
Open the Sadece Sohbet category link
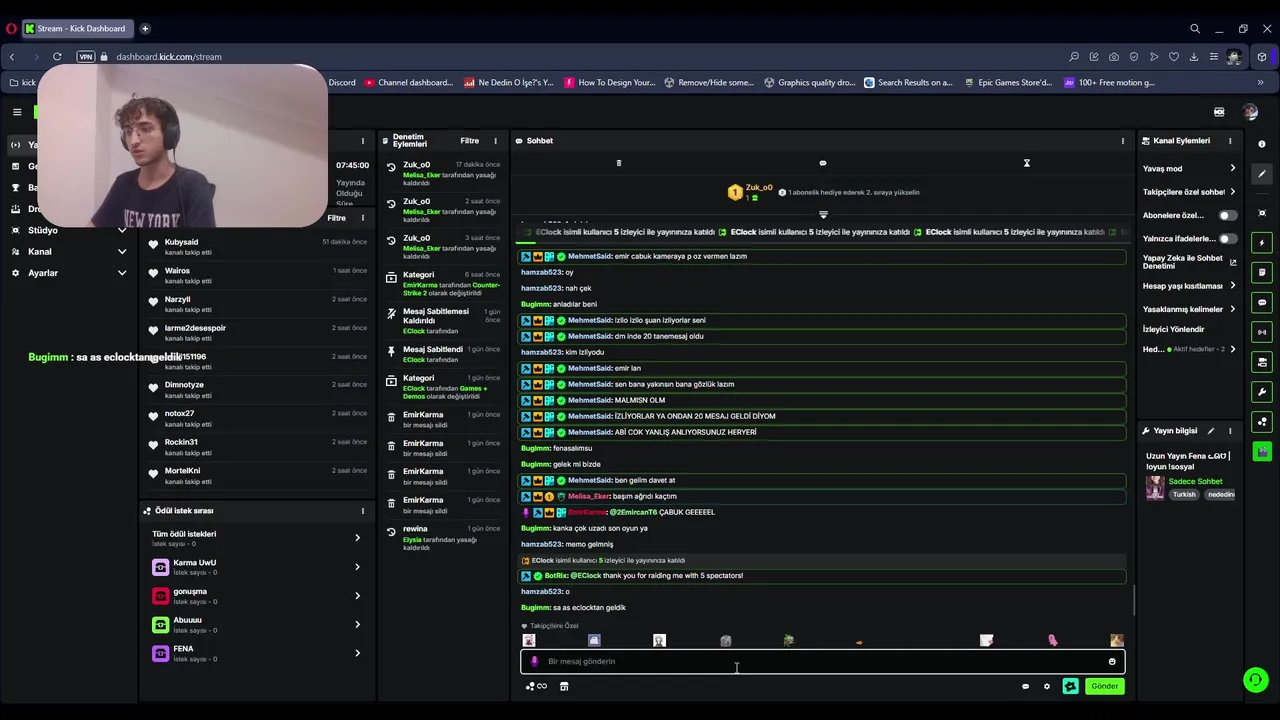click(x=1195, y=481)
